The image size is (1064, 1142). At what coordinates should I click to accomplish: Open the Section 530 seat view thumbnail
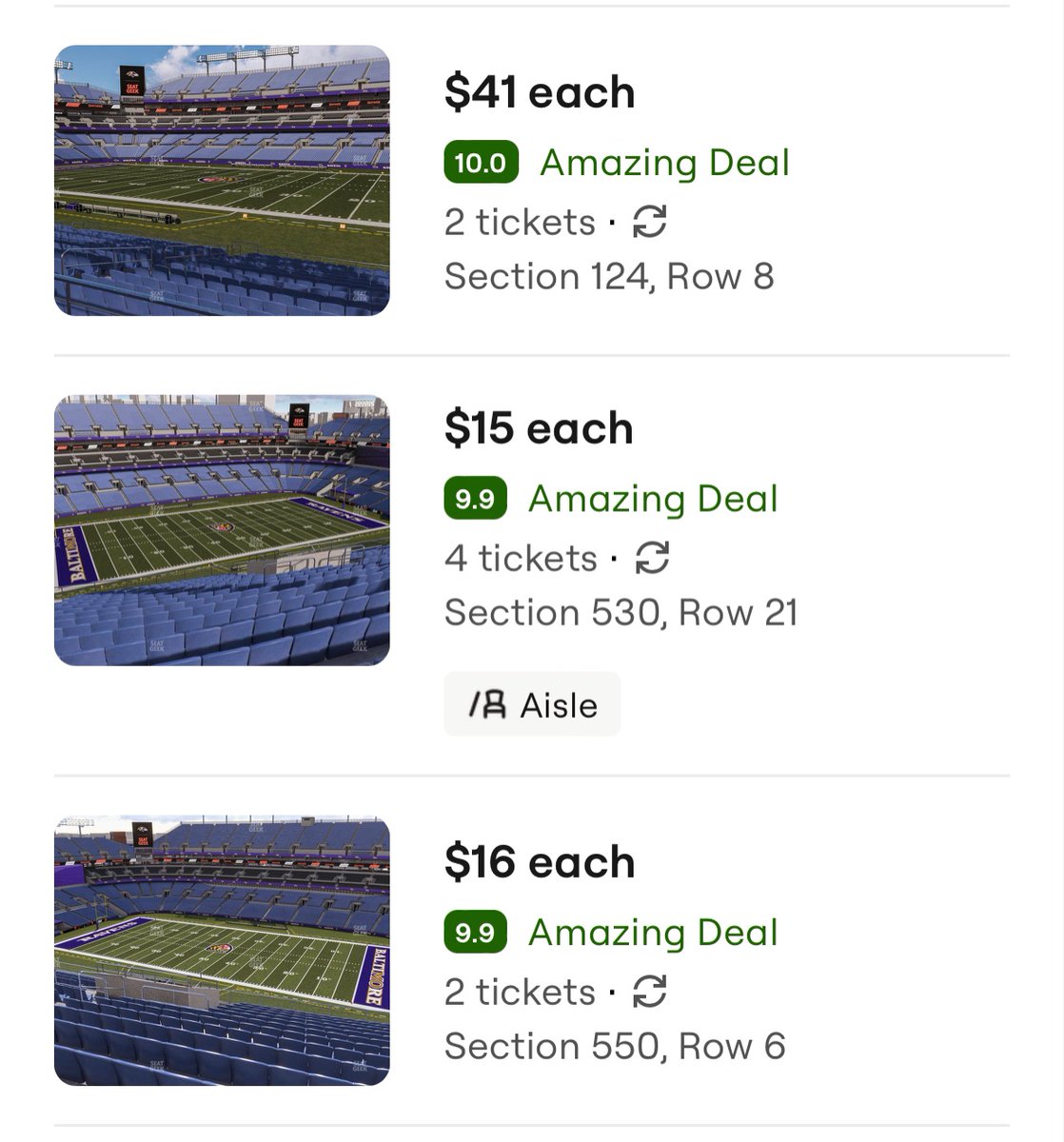click(222, 530)
